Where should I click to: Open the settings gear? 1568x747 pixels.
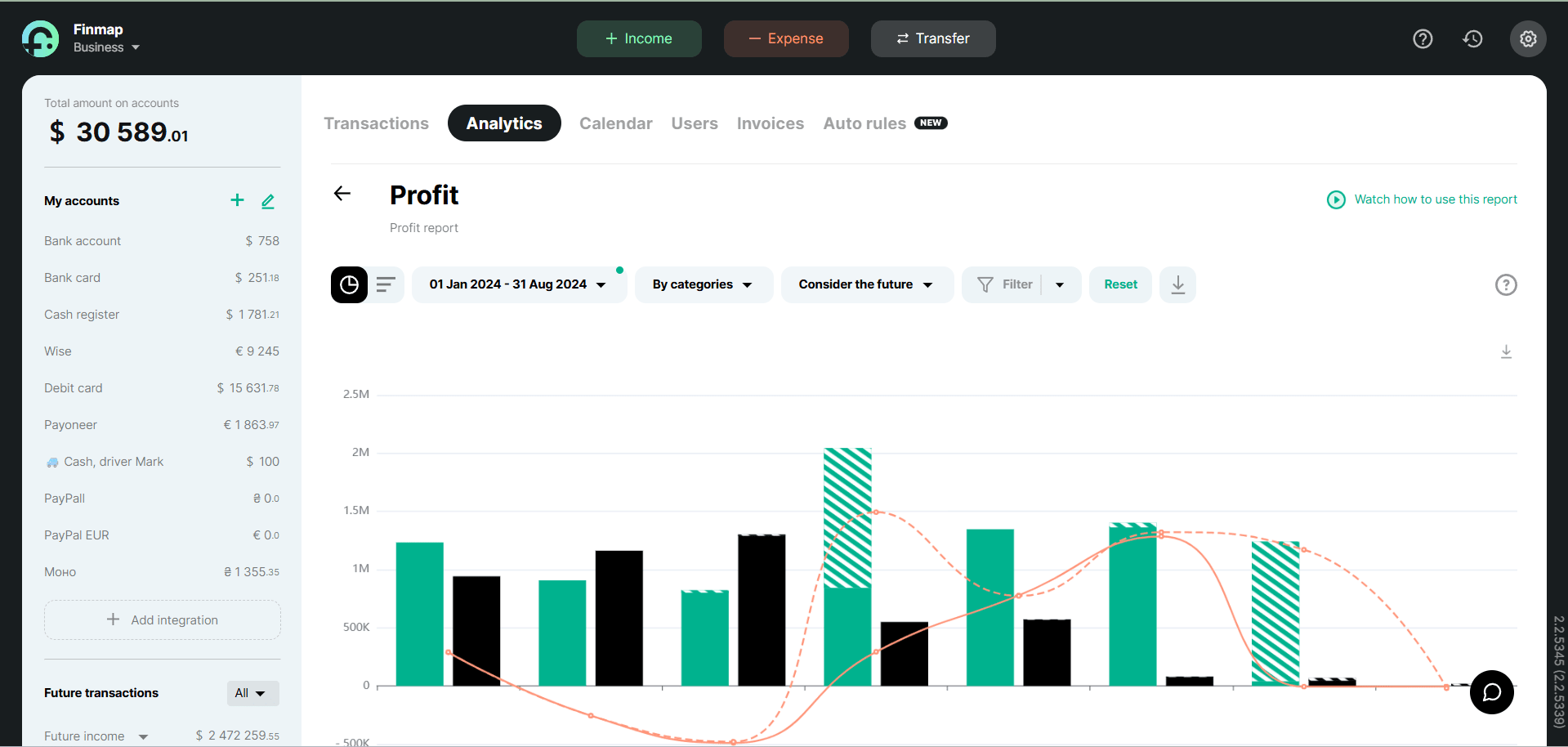1527,38
